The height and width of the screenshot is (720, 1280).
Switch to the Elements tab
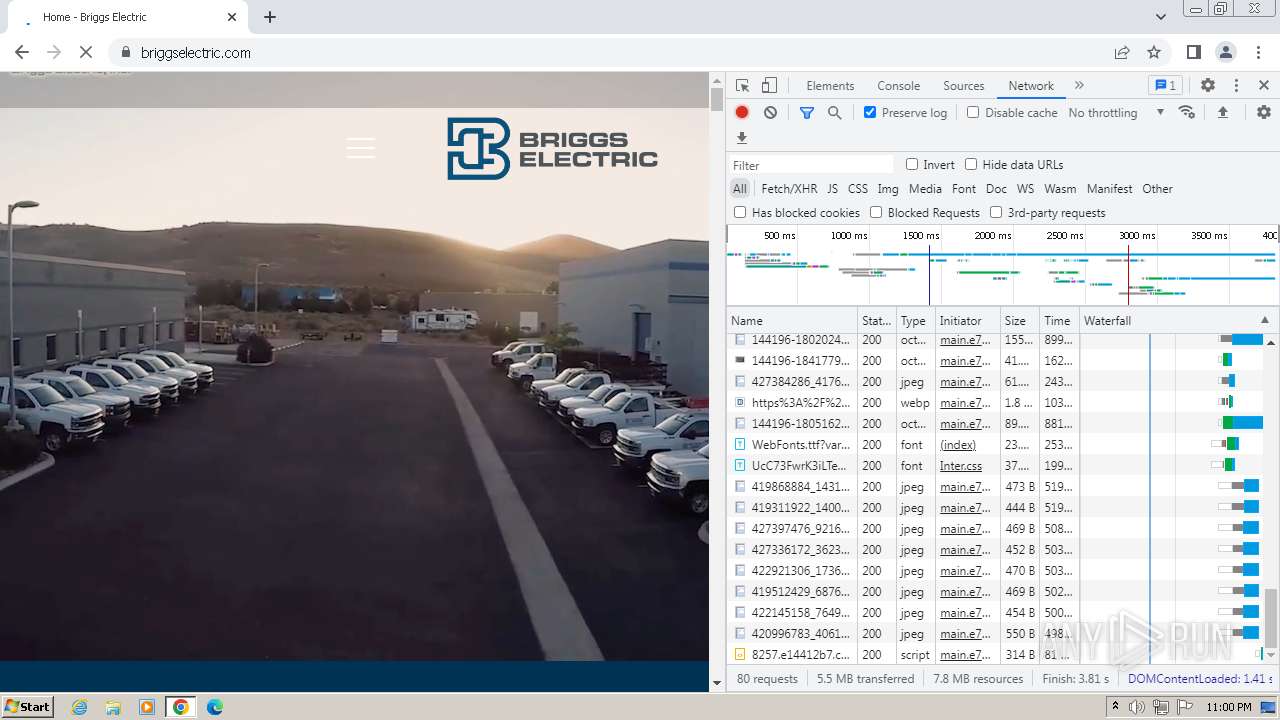point(830,86)
